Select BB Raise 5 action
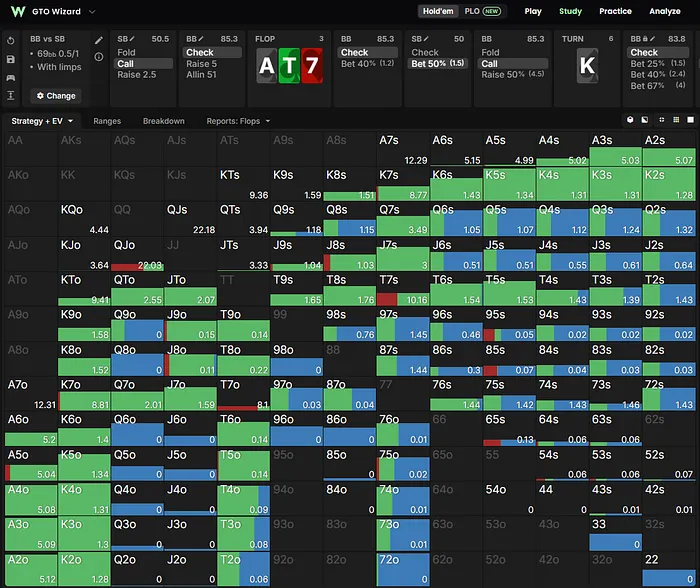 point(212,64)
